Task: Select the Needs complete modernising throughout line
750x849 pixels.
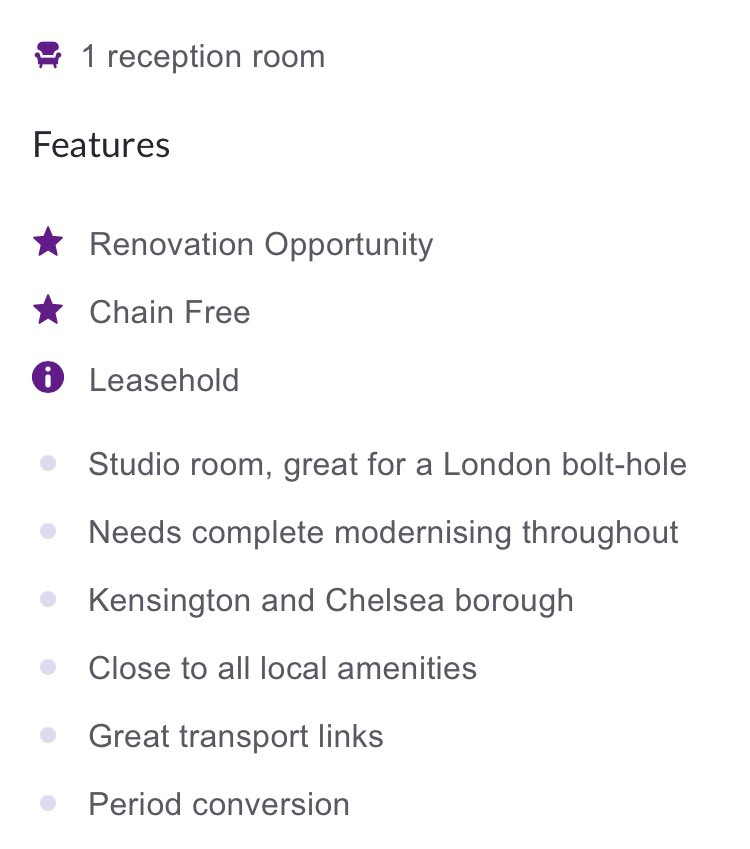Action: click(x=383, y=533)
